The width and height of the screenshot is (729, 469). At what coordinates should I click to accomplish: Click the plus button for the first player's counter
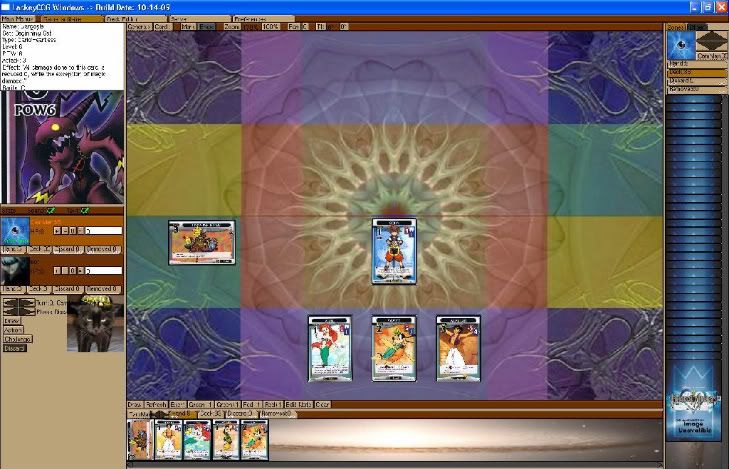click(57, 231)
